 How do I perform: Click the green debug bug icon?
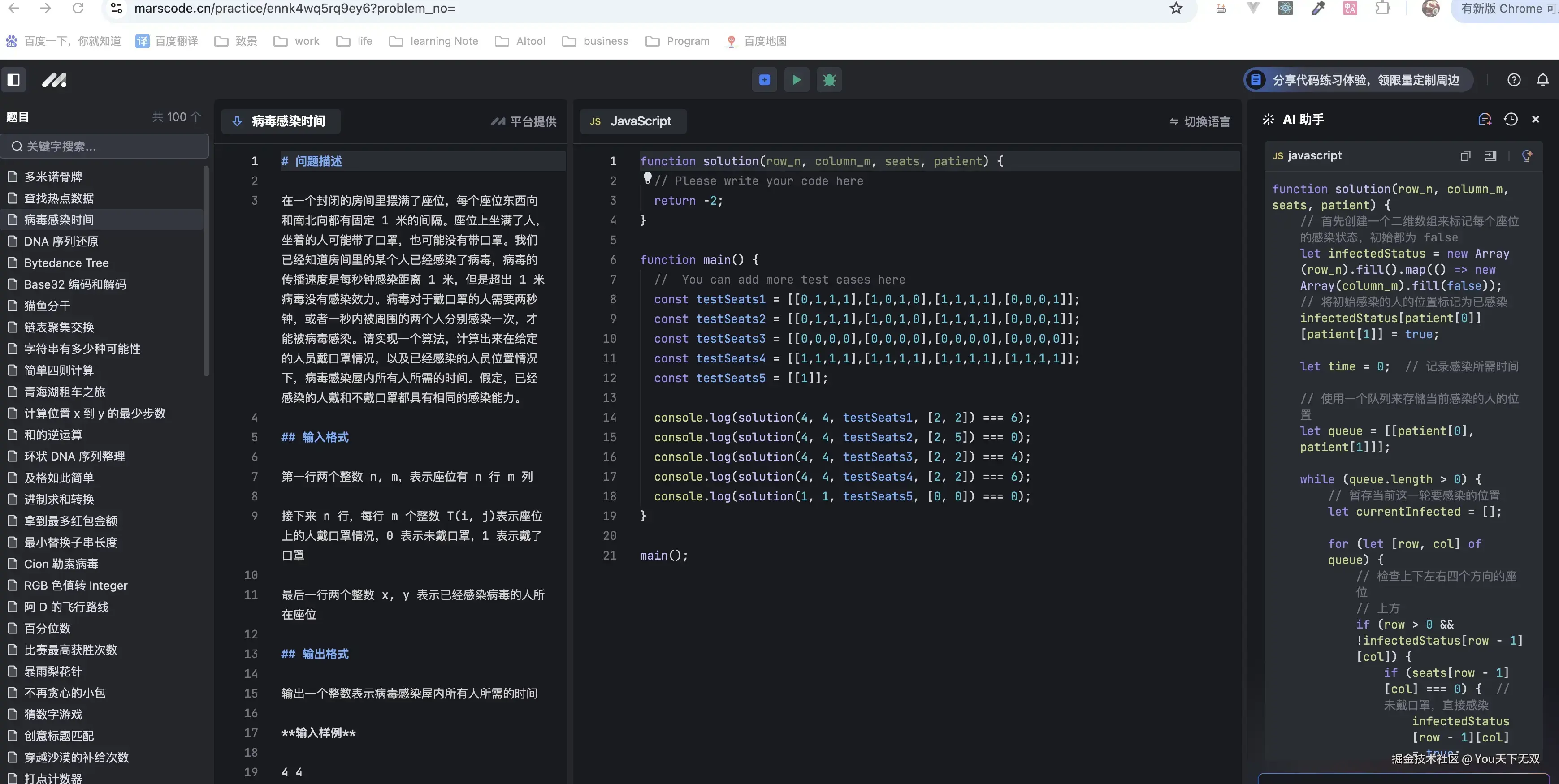click(x=829, y=80)
